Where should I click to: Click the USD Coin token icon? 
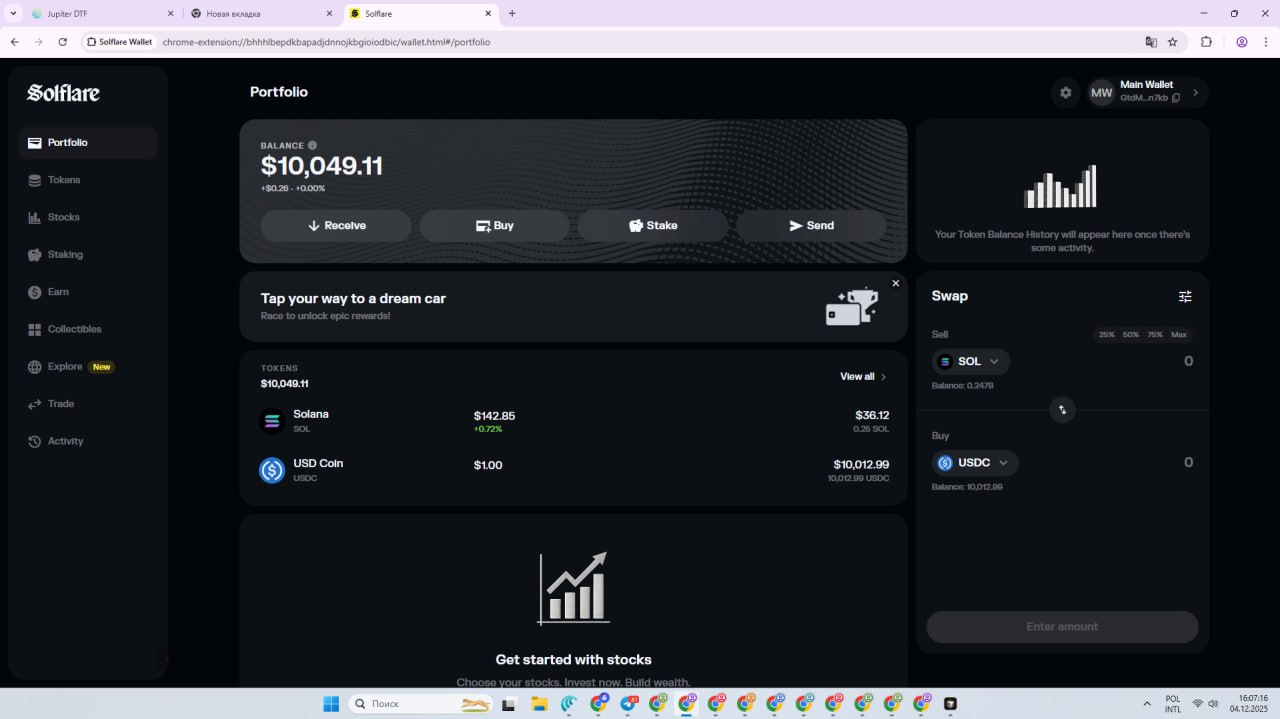(x=272, y=470)
